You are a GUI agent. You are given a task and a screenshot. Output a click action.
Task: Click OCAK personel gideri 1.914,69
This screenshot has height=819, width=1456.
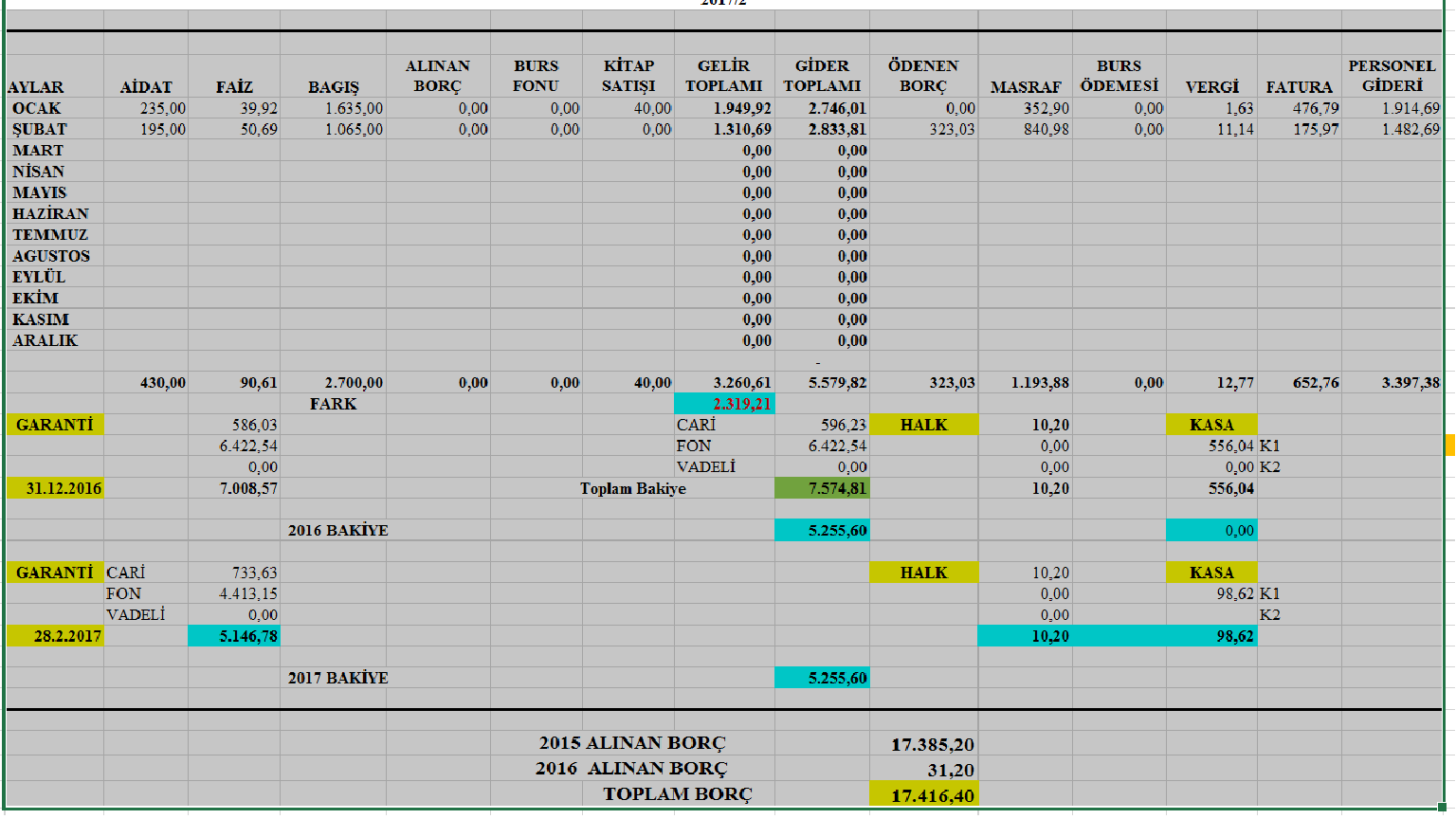(1392, 108)
